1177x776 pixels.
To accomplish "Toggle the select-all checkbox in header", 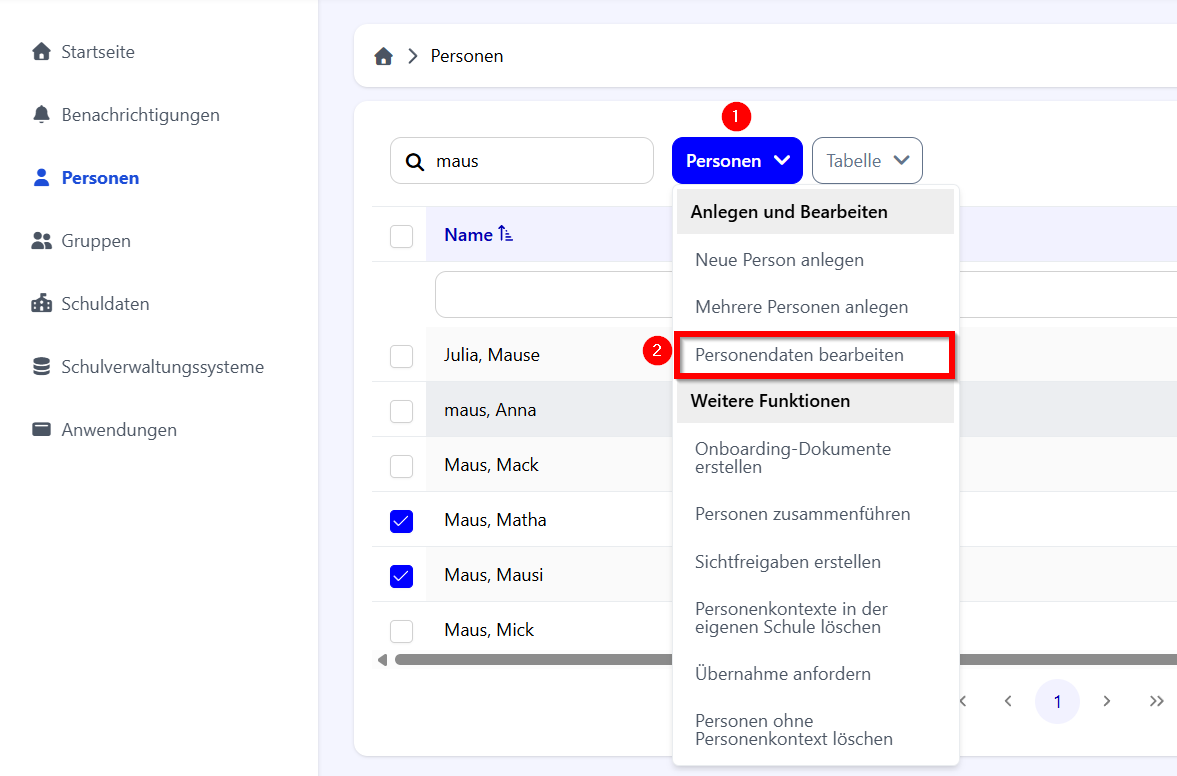I will coord(401,236).
